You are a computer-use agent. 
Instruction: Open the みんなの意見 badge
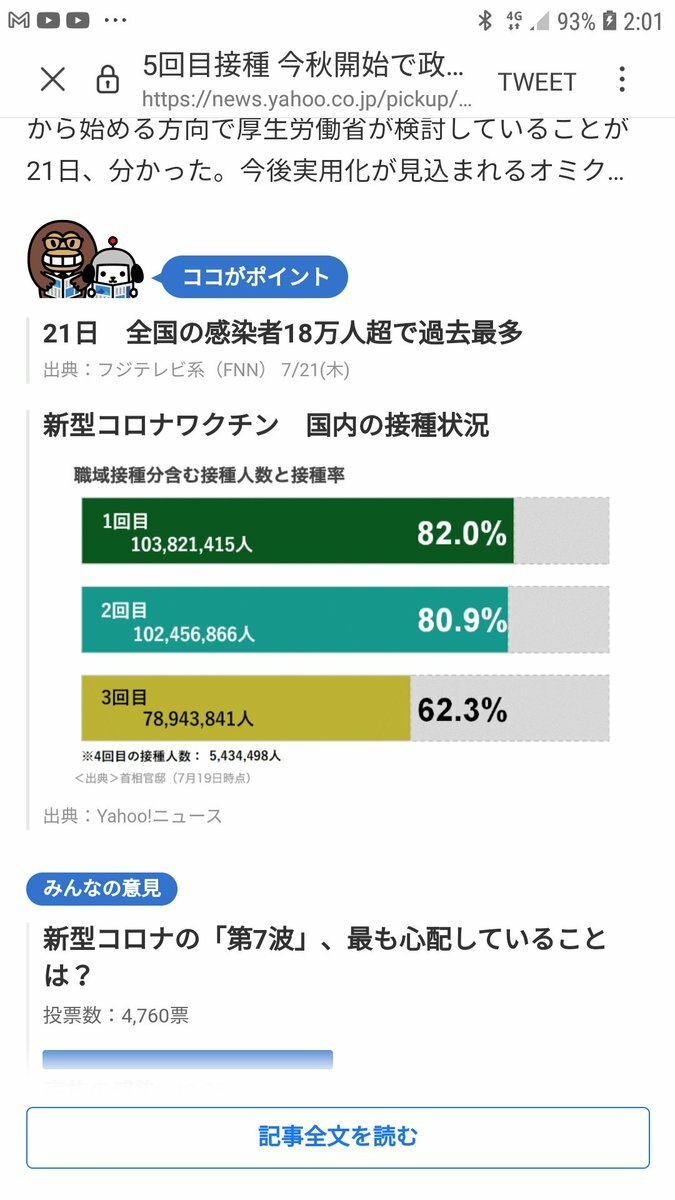tap(102, 887)
